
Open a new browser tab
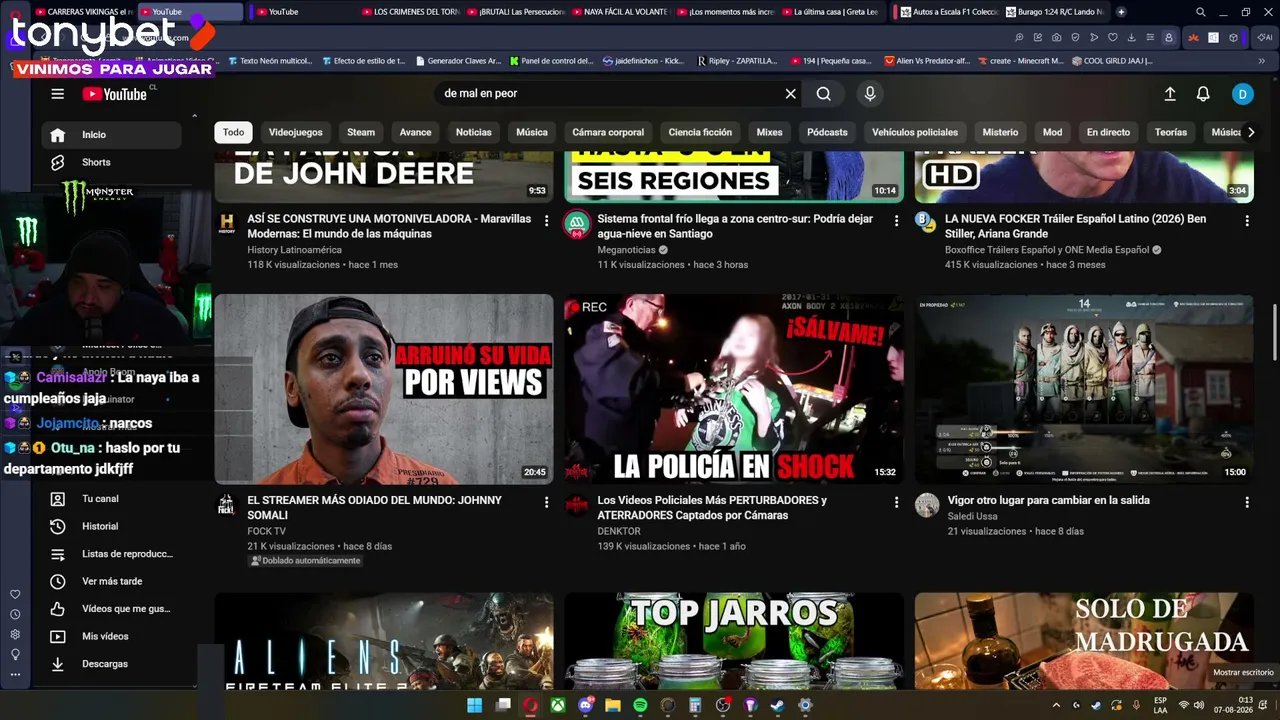point(1121,12)
